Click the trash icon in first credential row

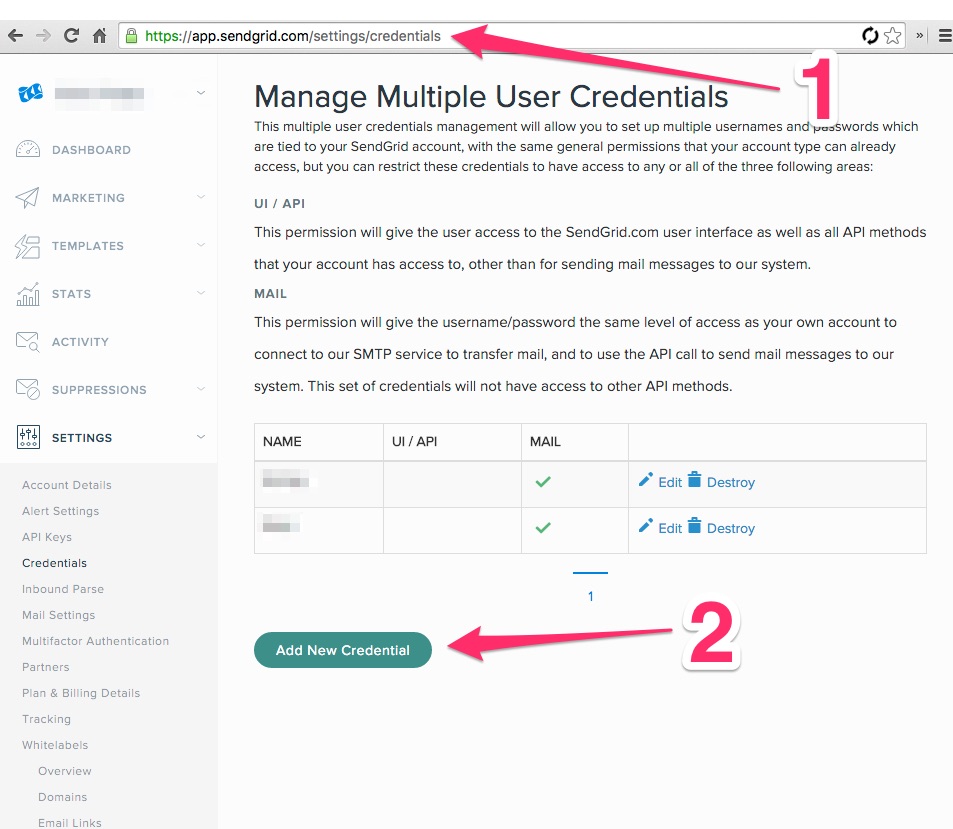(695, 480)
